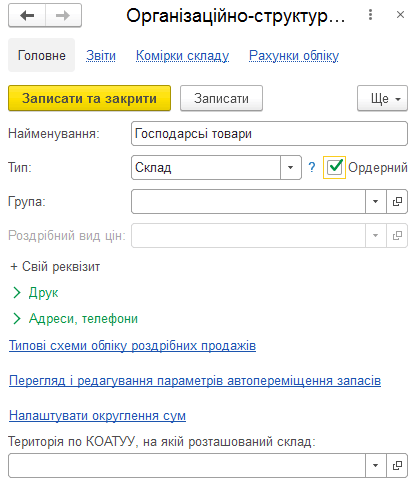This screenshot has height=483, width=412.
Task: Close the form with the X icon
Action: [400, 15]
